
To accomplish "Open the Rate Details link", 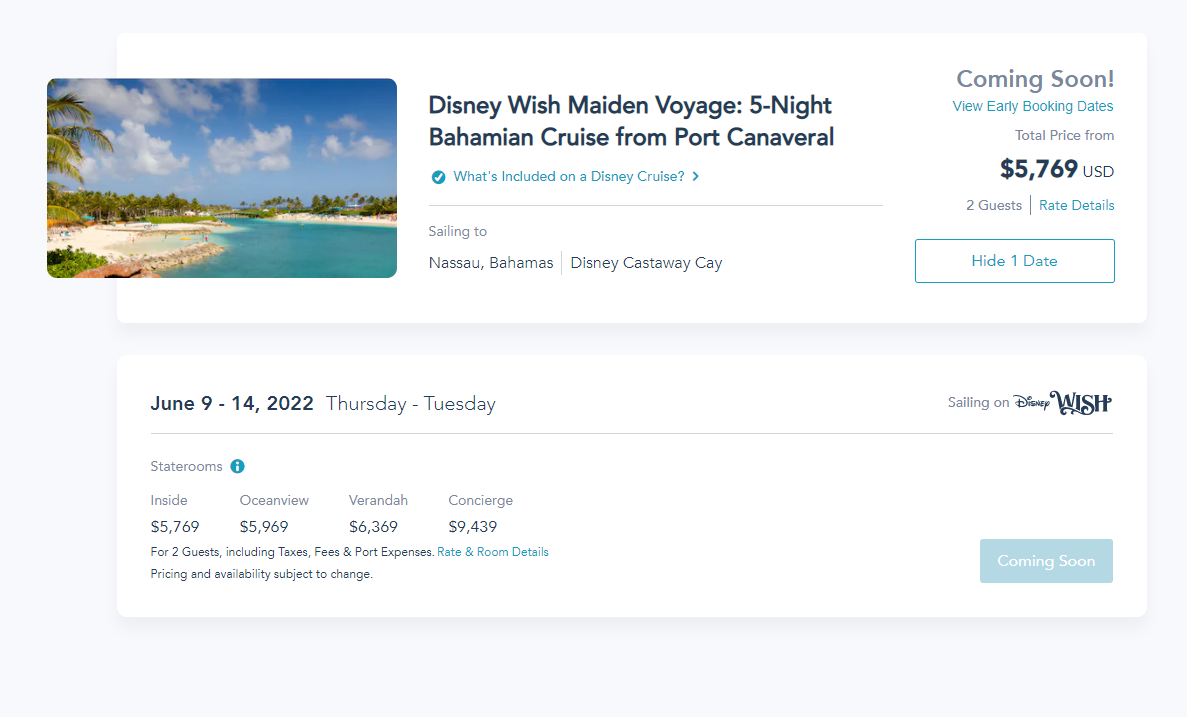I will (x=1076, y=205).
